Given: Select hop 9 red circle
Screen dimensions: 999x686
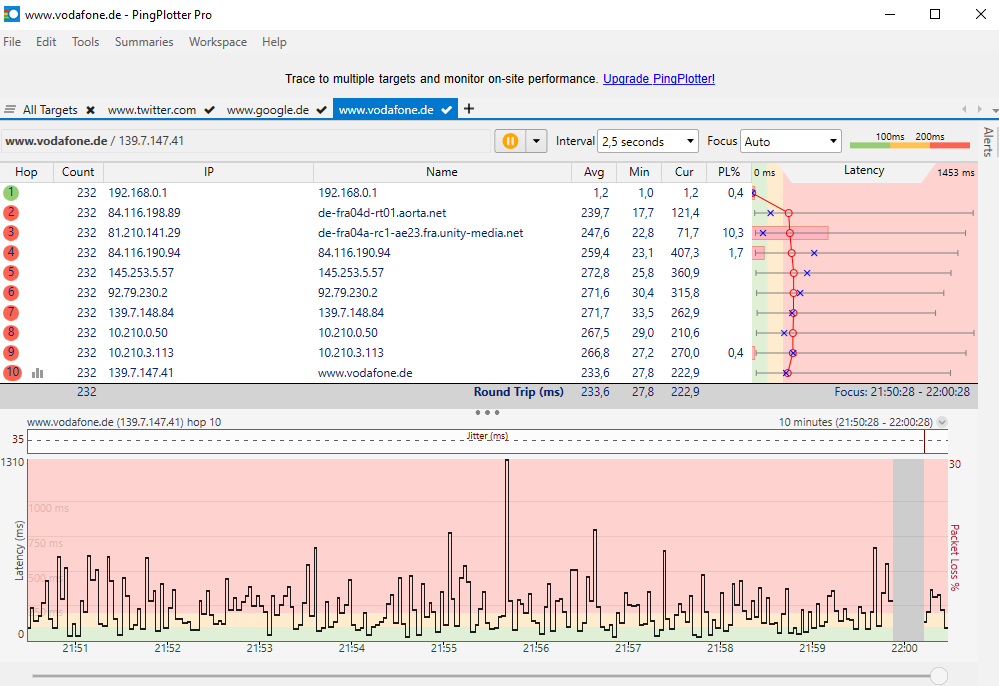Looking at the screenshot, I should 11,352.
